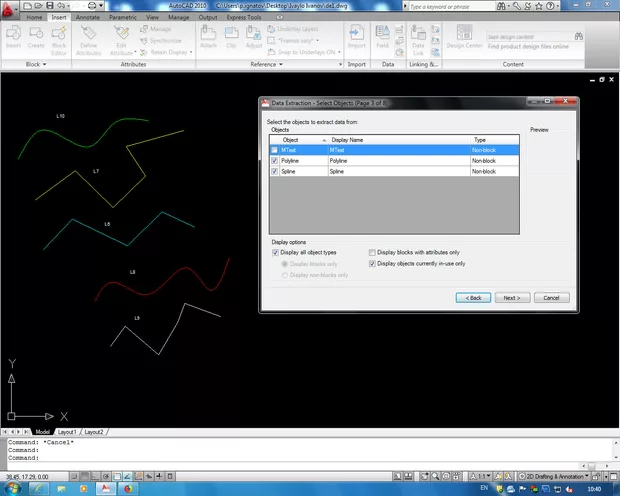
Task: Open the Layout1 tab
Action: (67, 430)
